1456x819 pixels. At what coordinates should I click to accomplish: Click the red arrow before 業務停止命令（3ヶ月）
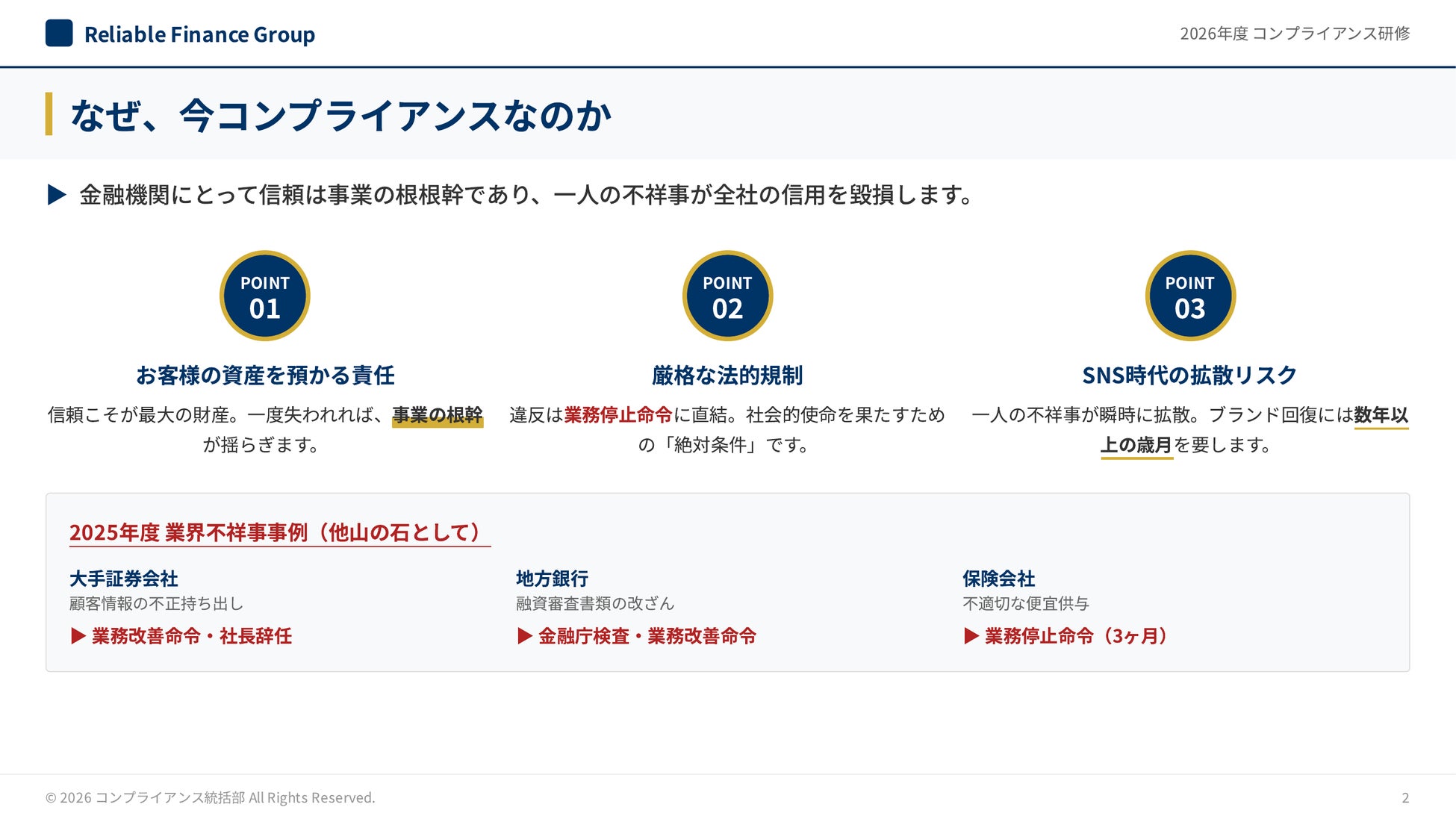pos(971,636)
